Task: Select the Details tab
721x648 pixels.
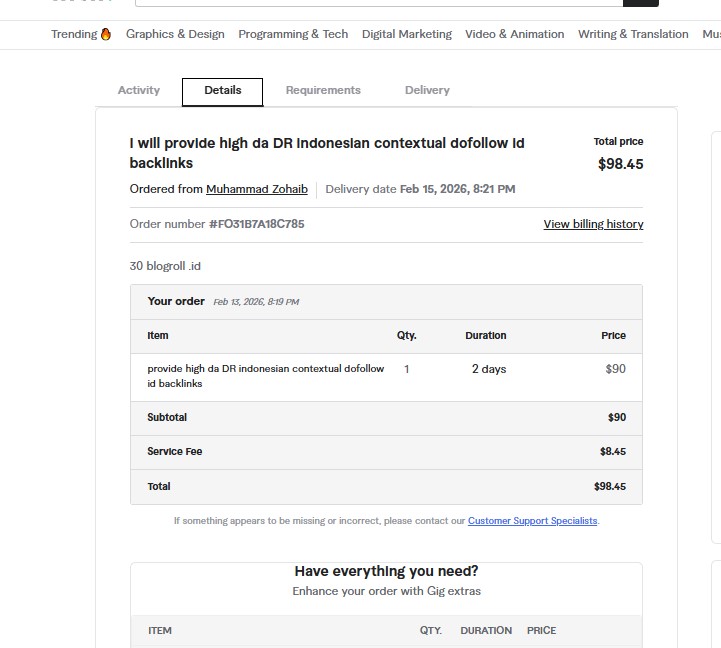Action: pyautogui.click(x=222, y=90)
